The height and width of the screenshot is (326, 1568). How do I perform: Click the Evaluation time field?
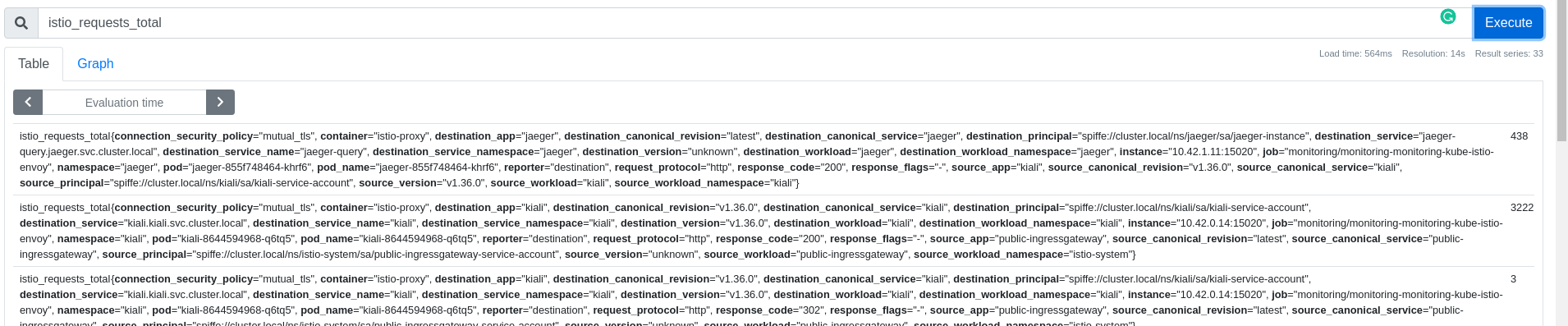click(x=124, y=103)
